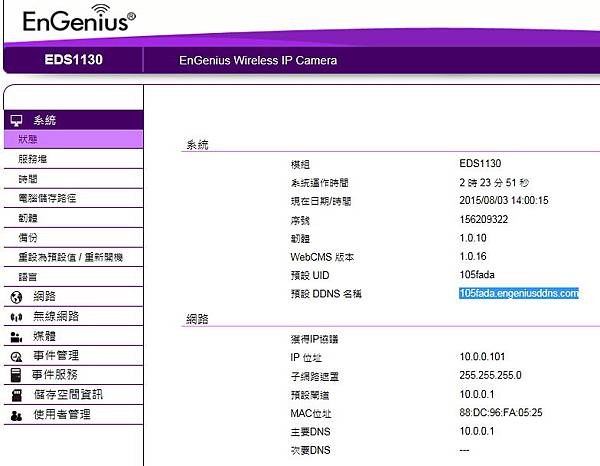Click the WebCMS version 1.0.16
600x466 pixels.
point(473,256)
